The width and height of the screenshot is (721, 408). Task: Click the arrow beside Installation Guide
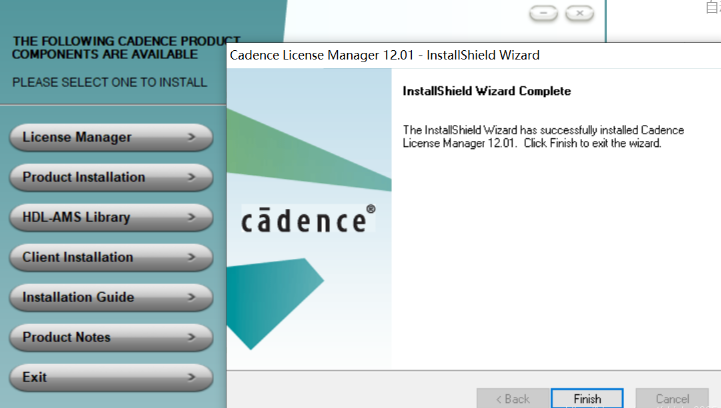[x=191, y=297]
